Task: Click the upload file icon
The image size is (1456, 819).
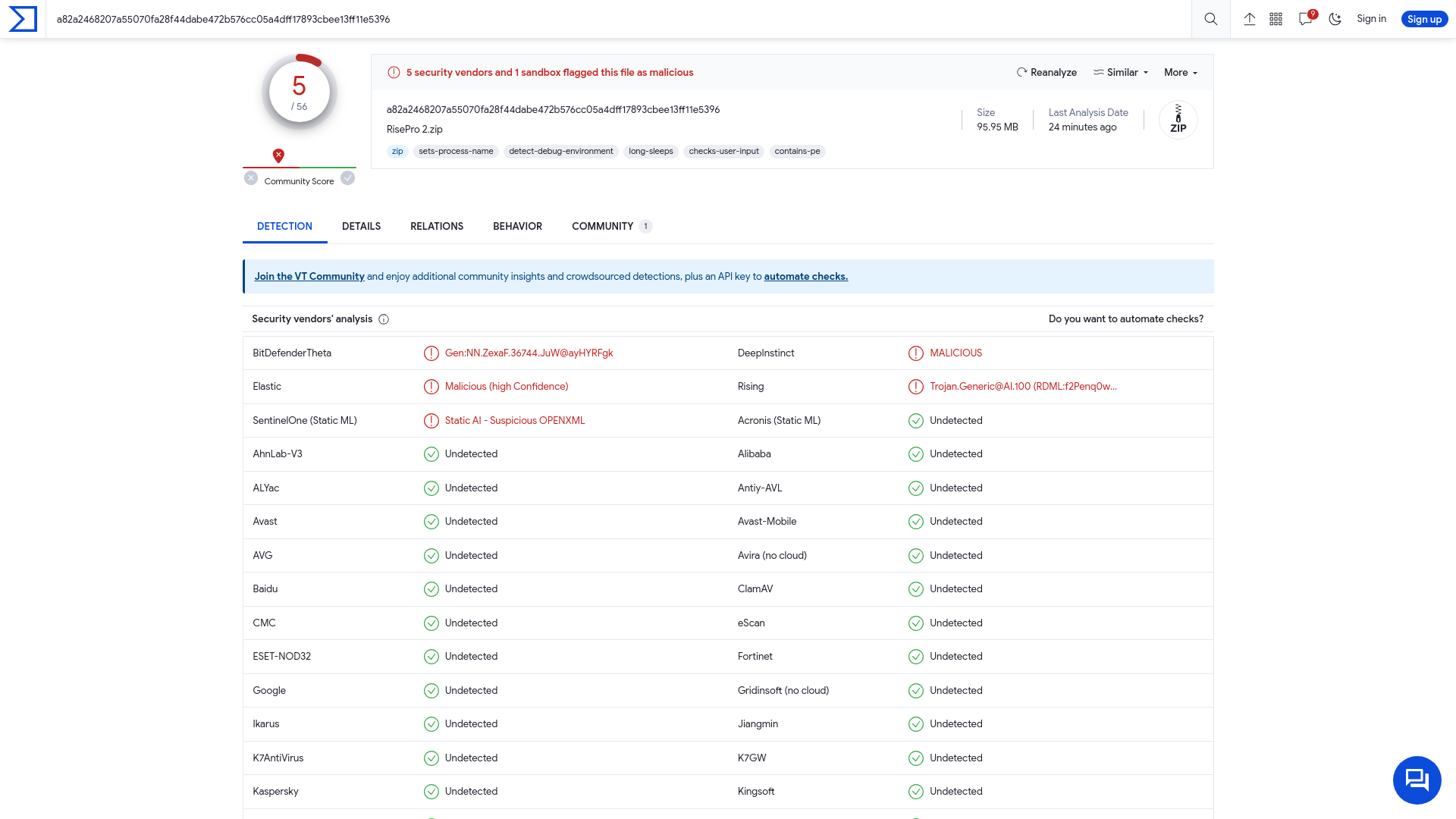Action: 1249,19
